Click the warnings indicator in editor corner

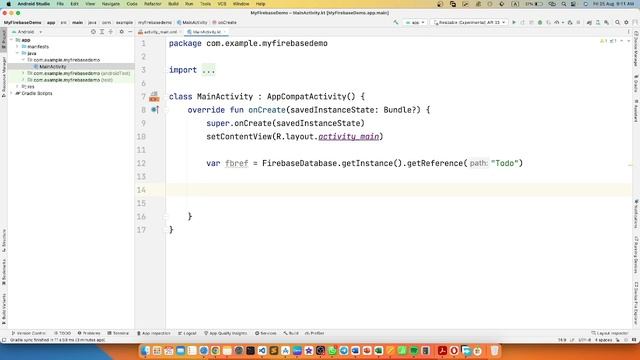point(608,41)
